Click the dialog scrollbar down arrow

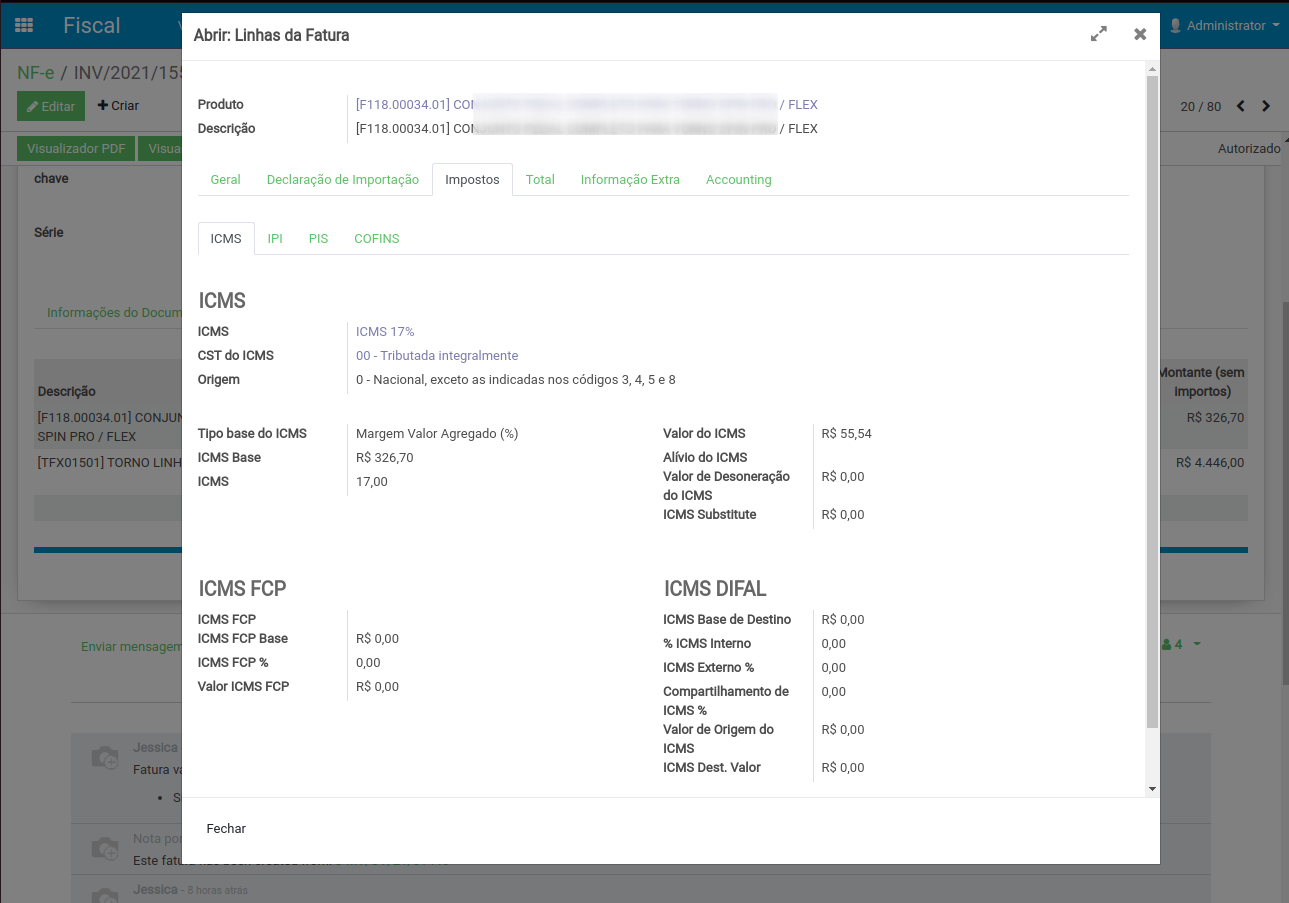[1152, 789]
